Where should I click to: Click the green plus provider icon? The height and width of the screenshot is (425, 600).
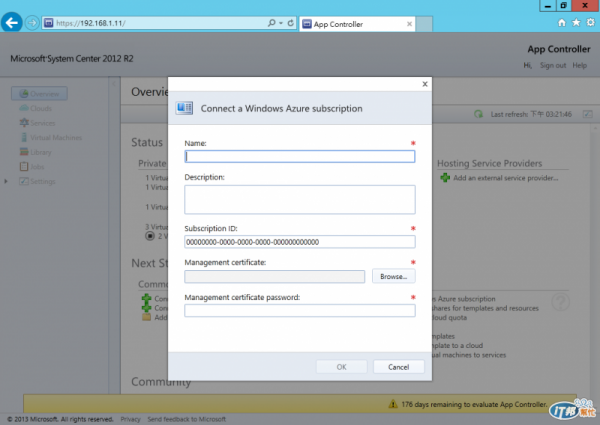445,177
